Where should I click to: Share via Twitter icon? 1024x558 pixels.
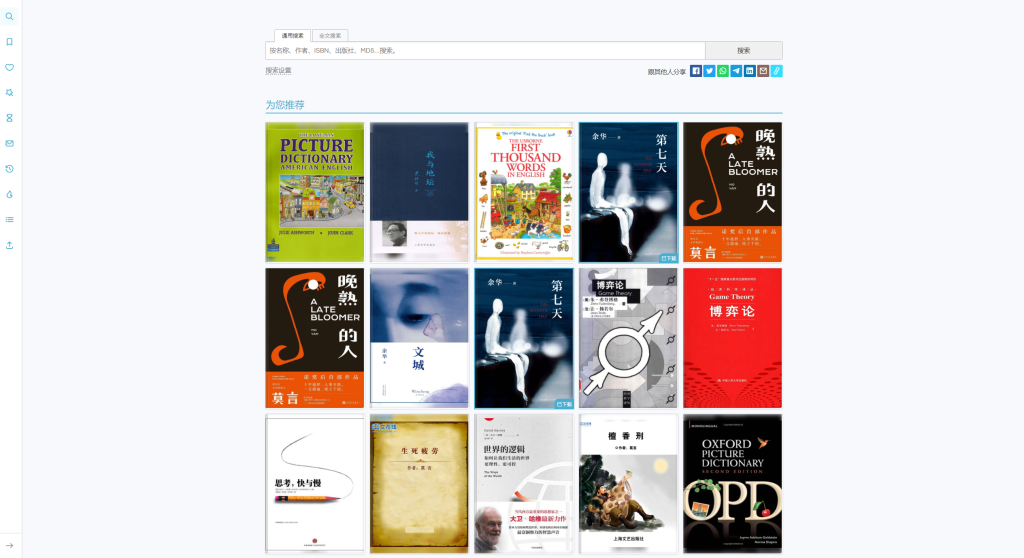click(709, 71)
